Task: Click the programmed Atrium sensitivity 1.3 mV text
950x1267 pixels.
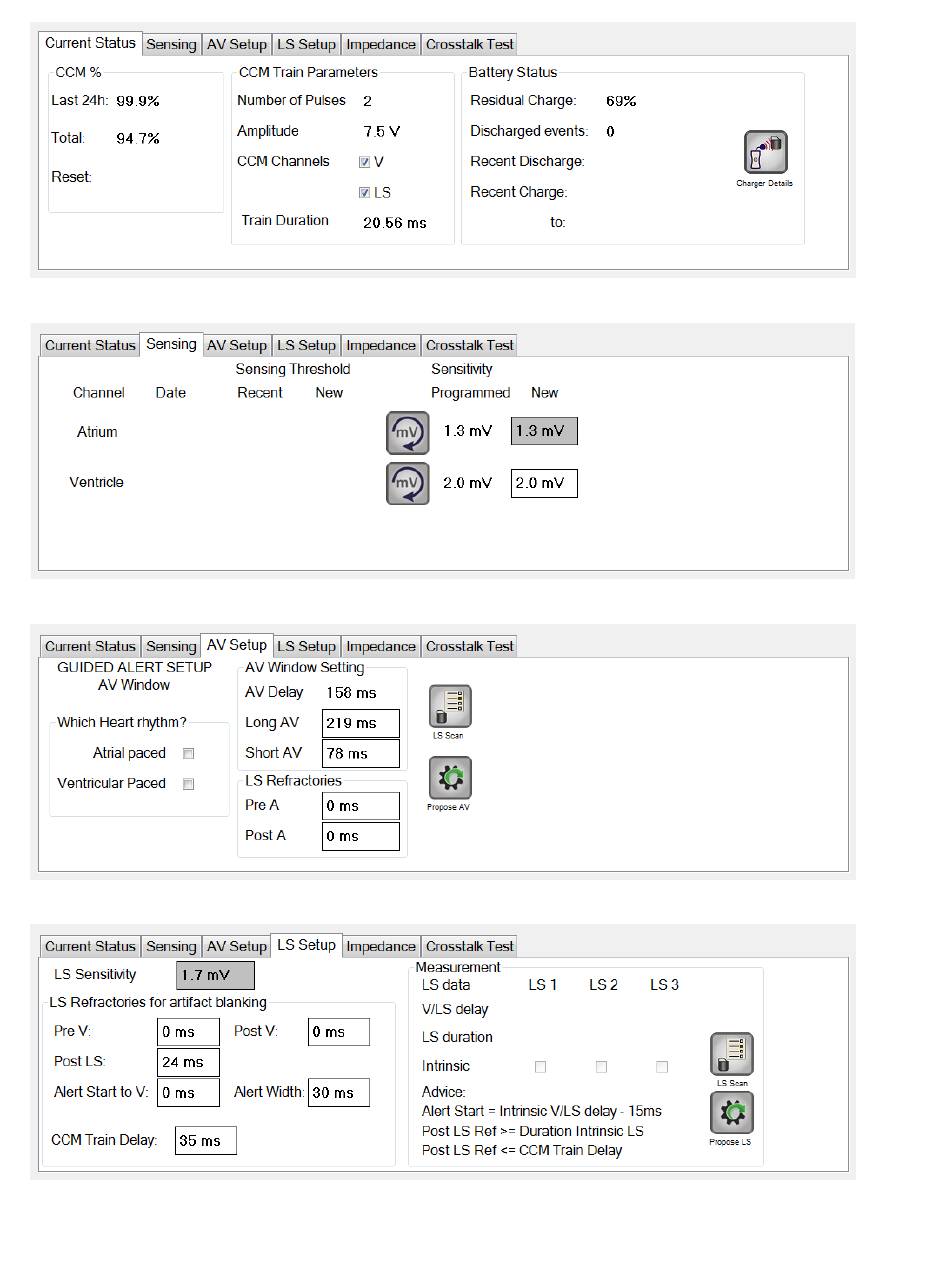Action: tap(468, 431)
